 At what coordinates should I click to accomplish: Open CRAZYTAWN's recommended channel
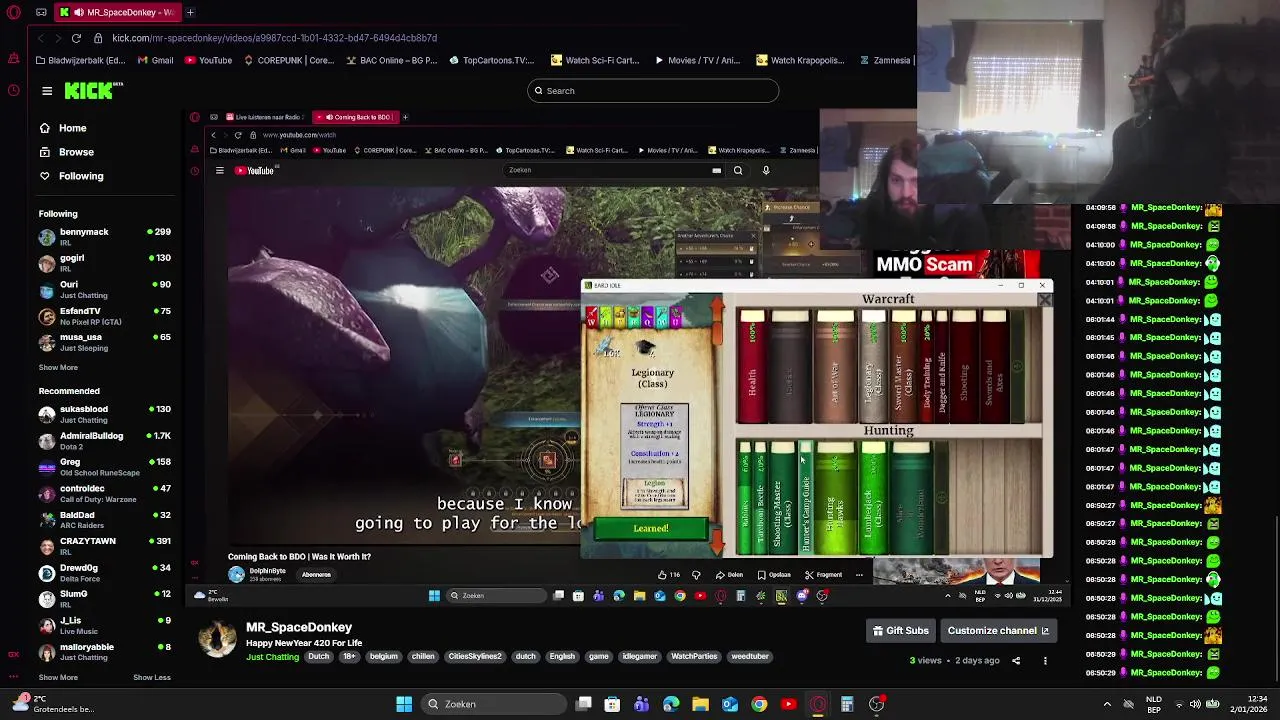[x=105, y=546]
